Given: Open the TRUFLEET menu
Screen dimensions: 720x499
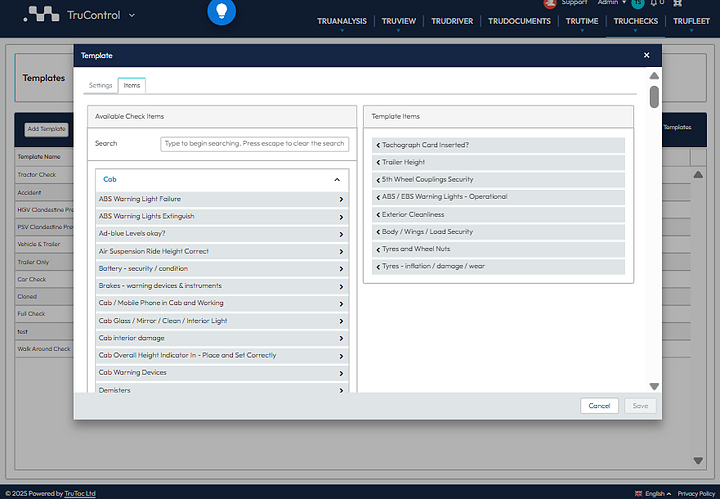Looking at the screenshot, I should click(691, 21).
